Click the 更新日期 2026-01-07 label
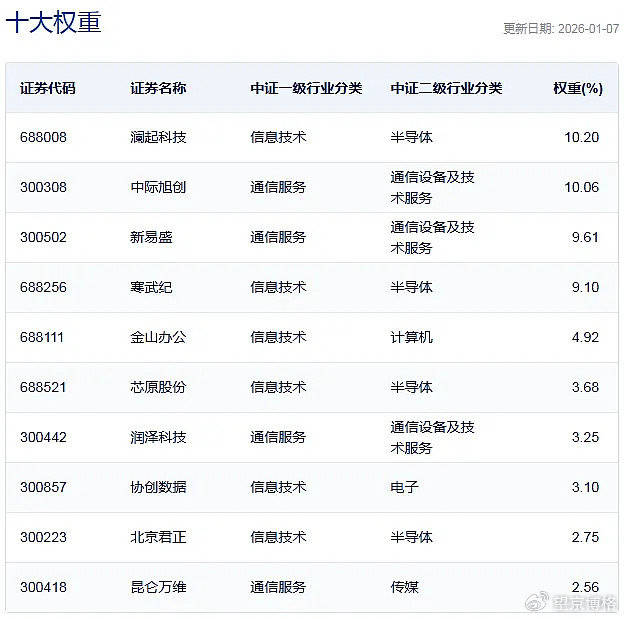This screenshot has width=624, height=619. pyautogui.click(x=560, y=29)
